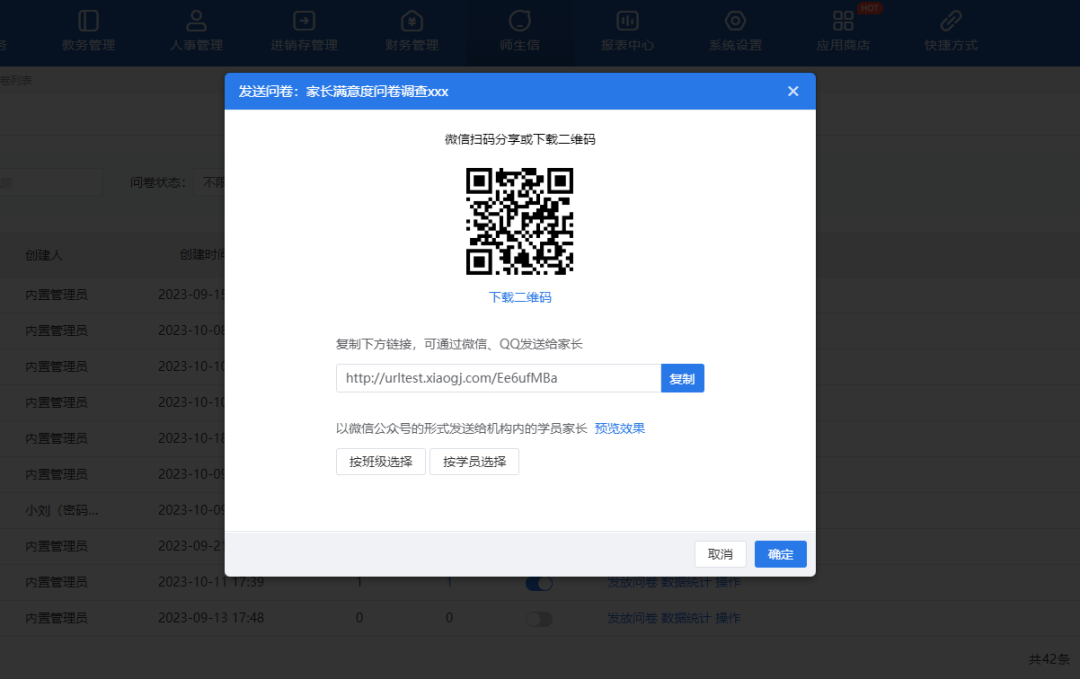1080x679 pixels.
Task: Cancel the dialog with 取消
Action: click(x=720, y=554)
